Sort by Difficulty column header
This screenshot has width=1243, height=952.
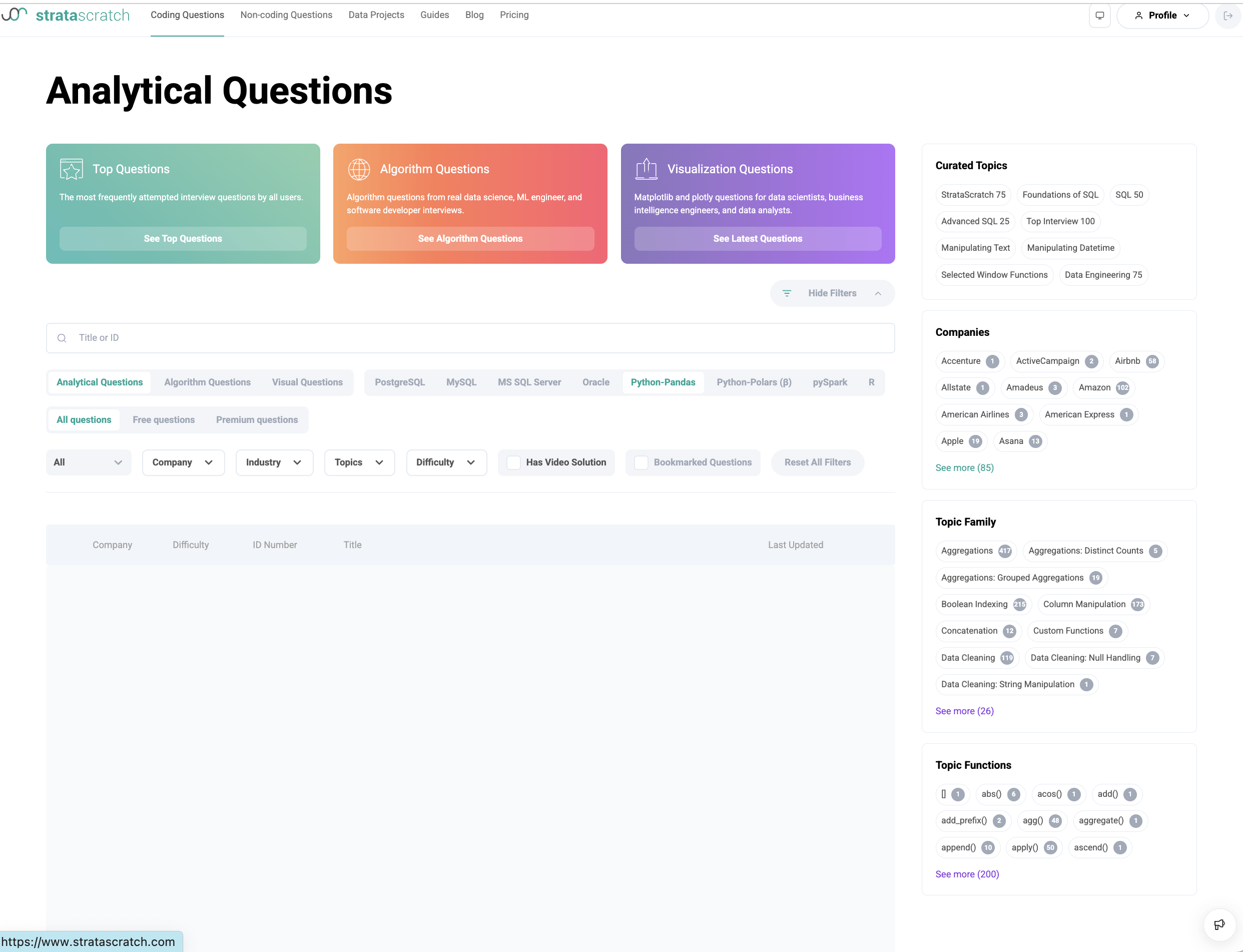coord(190,545)
